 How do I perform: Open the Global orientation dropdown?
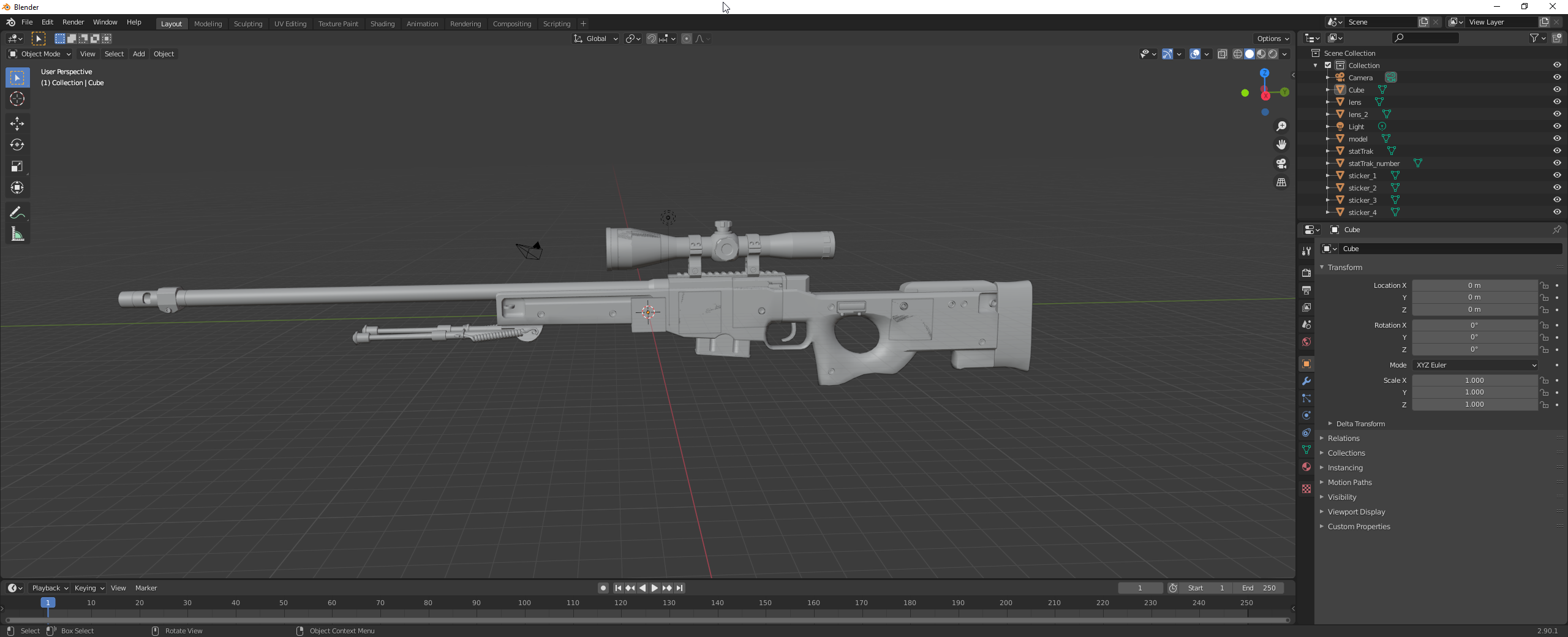595,39
